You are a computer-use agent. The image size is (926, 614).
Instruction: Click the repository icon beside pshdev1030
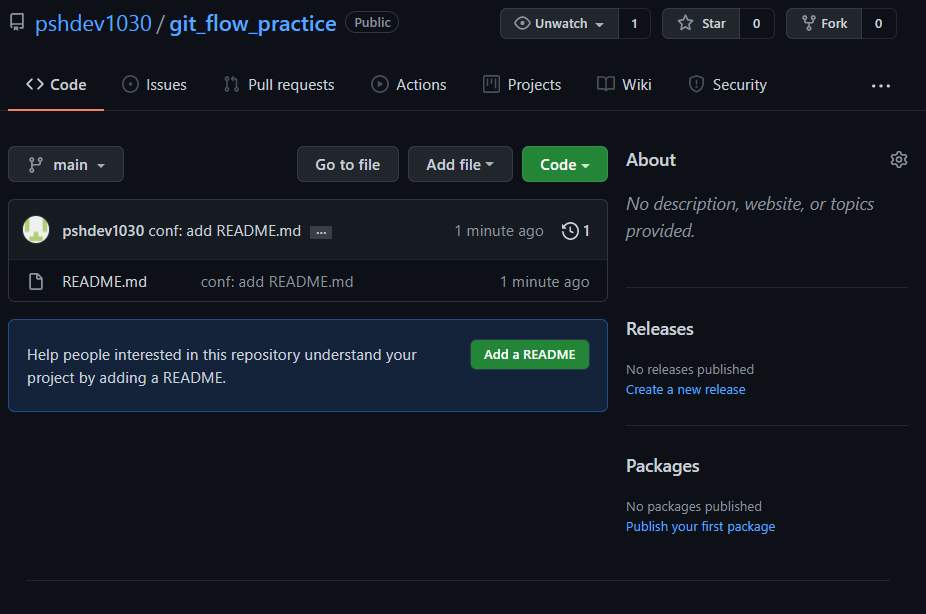click(17, 23)
